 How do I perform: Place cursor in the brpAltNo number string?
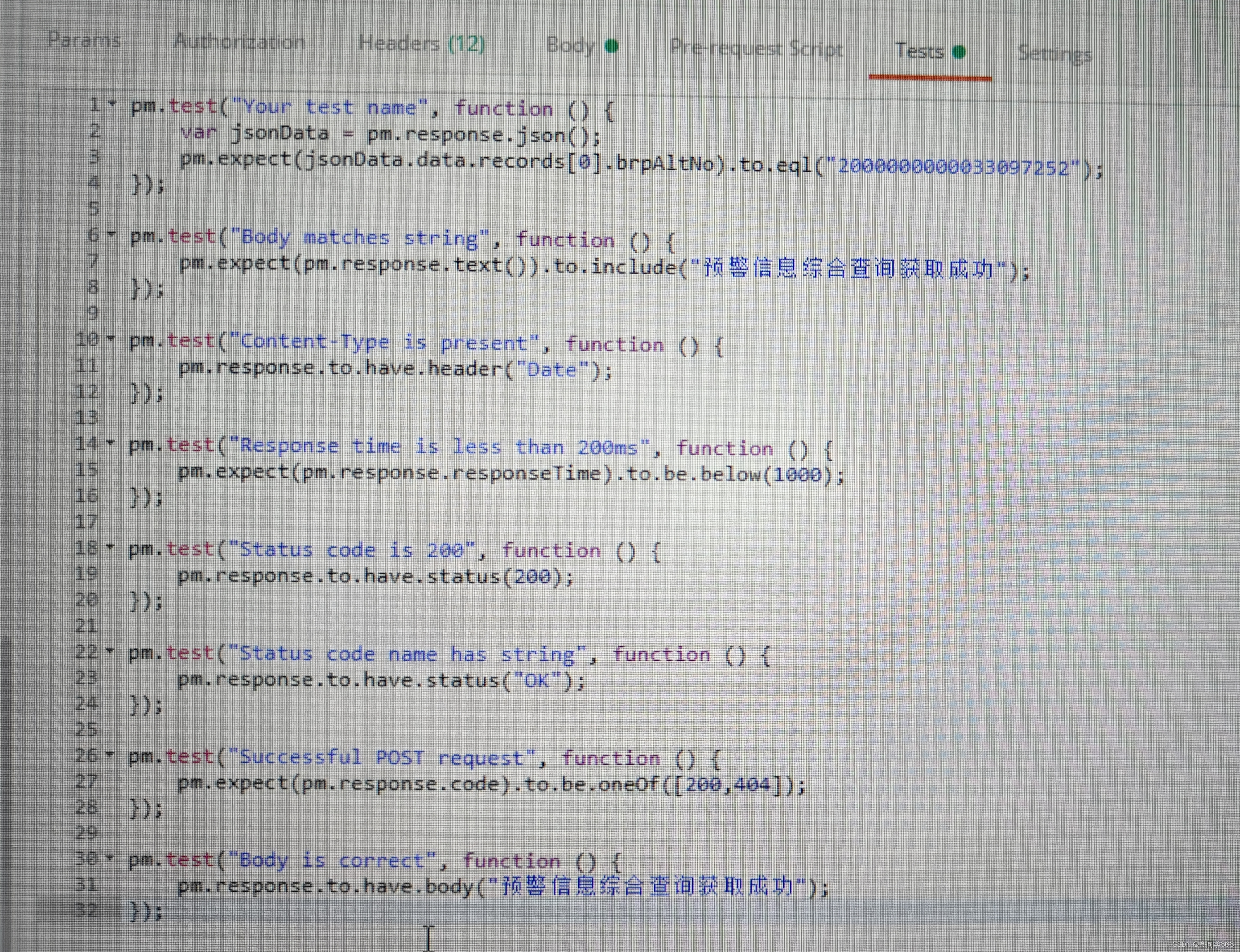pyautogui.click(x=953, y=168)
